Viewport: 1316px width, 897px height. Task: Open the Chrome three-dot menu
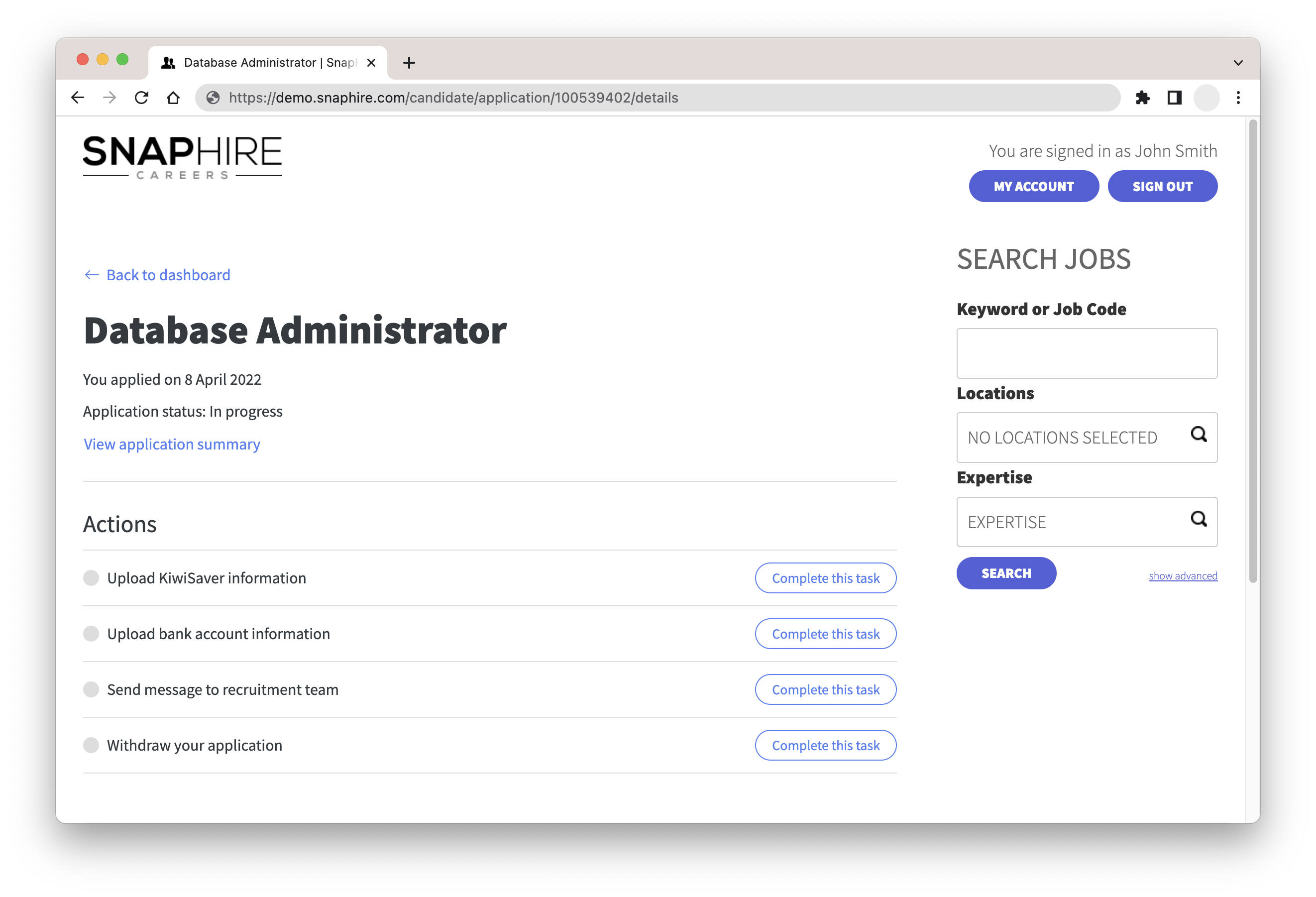[1238, 98]
